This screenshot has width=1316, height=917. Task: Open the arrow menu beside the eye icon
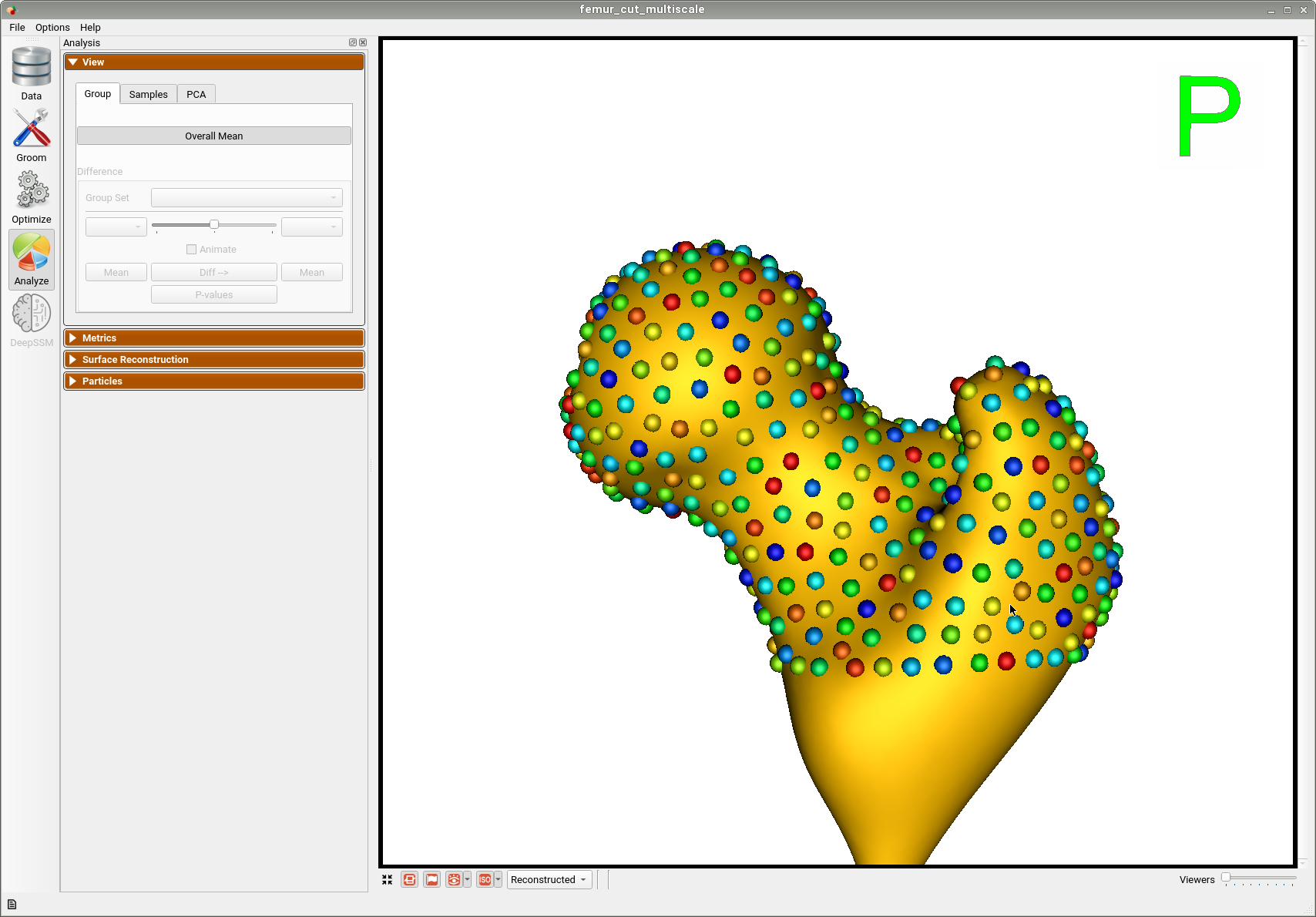point(467,879)
